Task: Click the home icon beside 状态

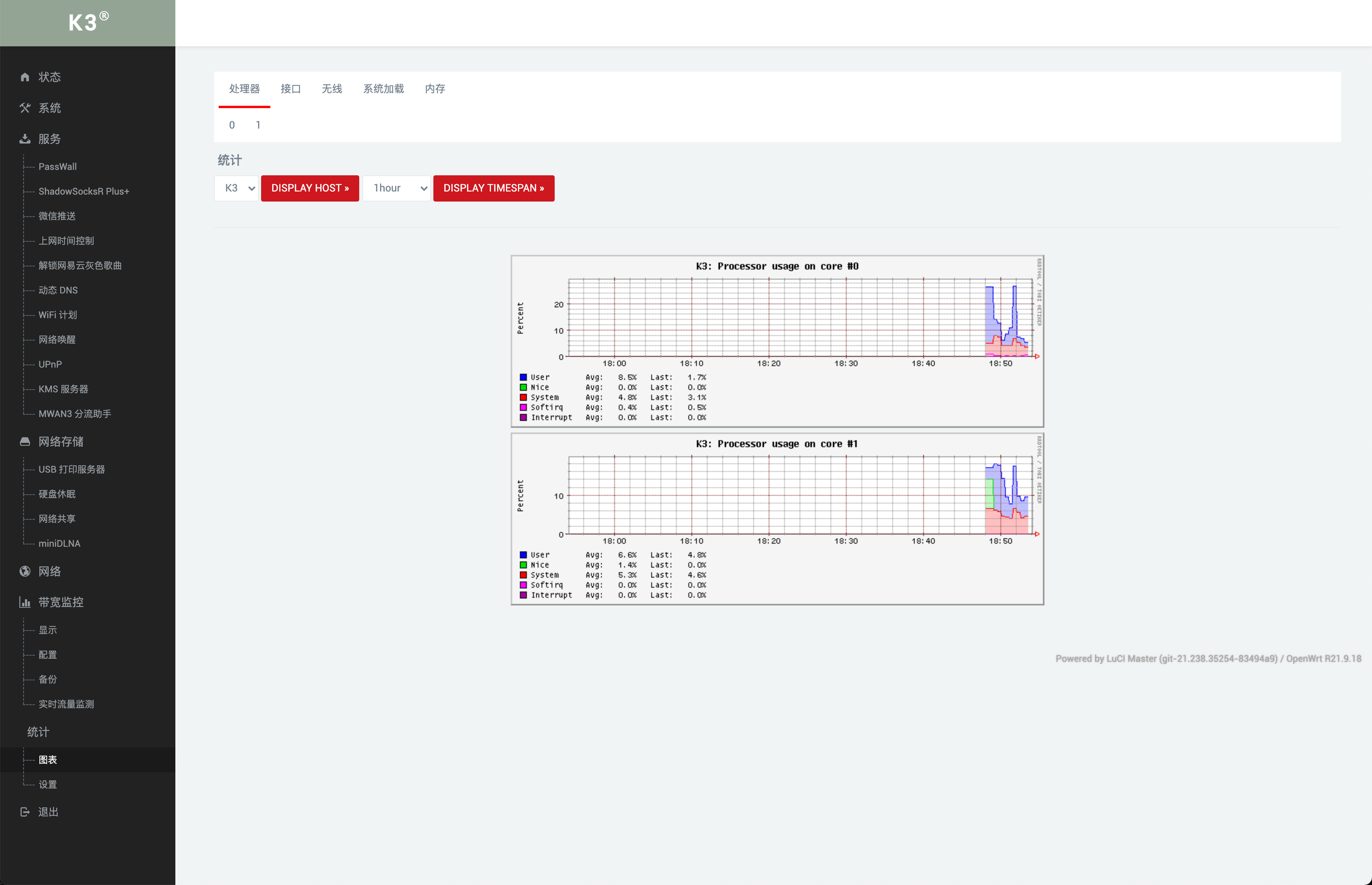Action: coord(25,77)
